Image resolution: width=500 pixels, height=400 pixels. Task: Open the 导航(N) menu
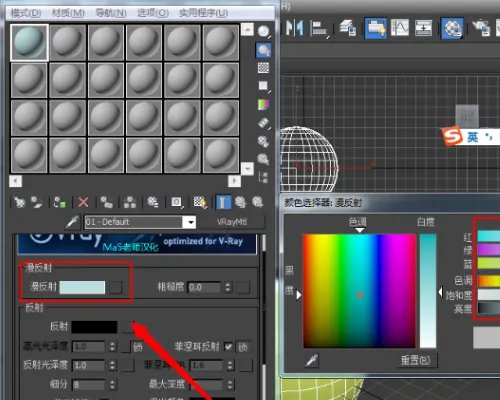click(111, 13)
